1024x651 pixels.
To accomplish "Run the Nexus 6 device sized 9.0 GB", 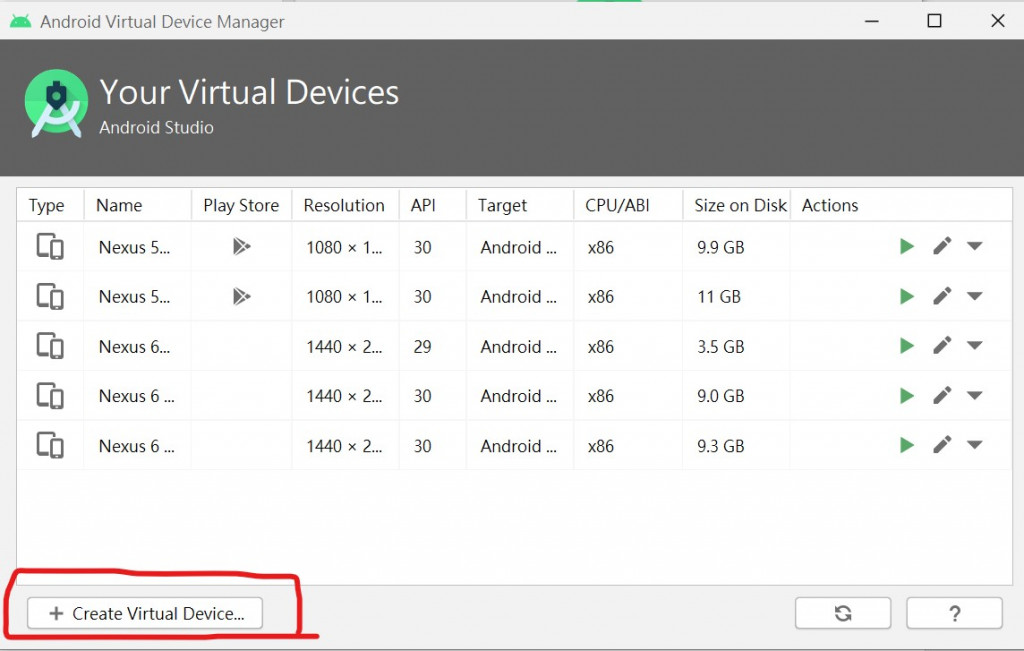I will tap(906, 396).
